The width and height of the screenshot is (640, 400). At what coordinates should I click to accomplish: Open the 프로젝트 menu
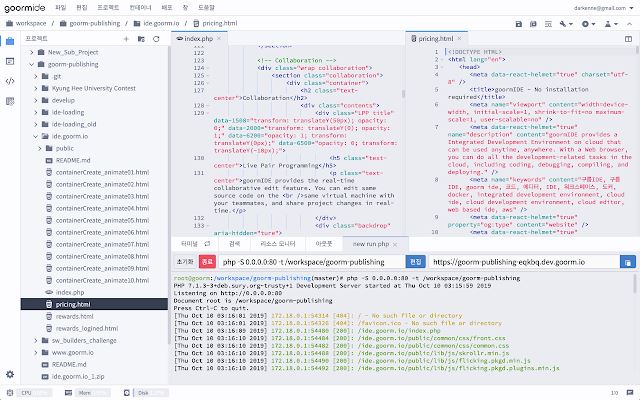pos(108,7)
